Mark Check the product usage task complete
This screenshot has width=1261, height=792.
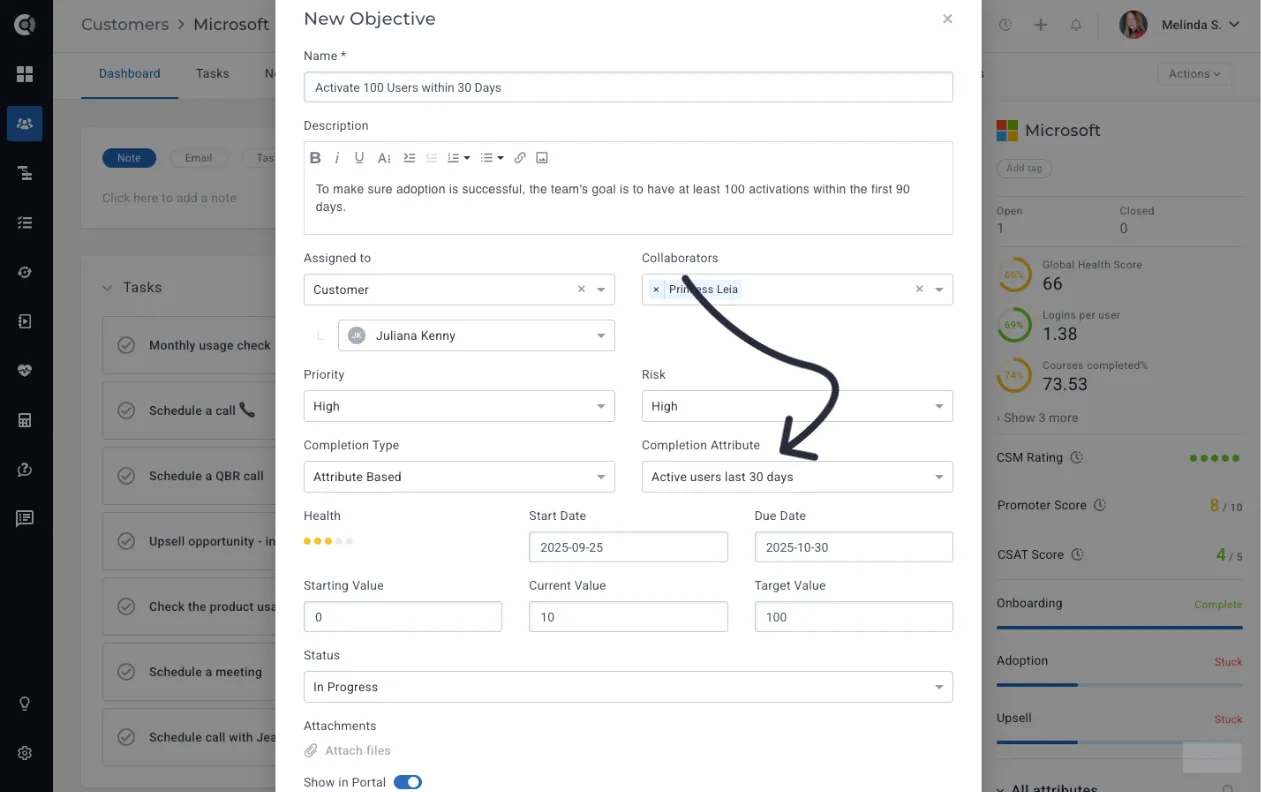tap(126, 607)
